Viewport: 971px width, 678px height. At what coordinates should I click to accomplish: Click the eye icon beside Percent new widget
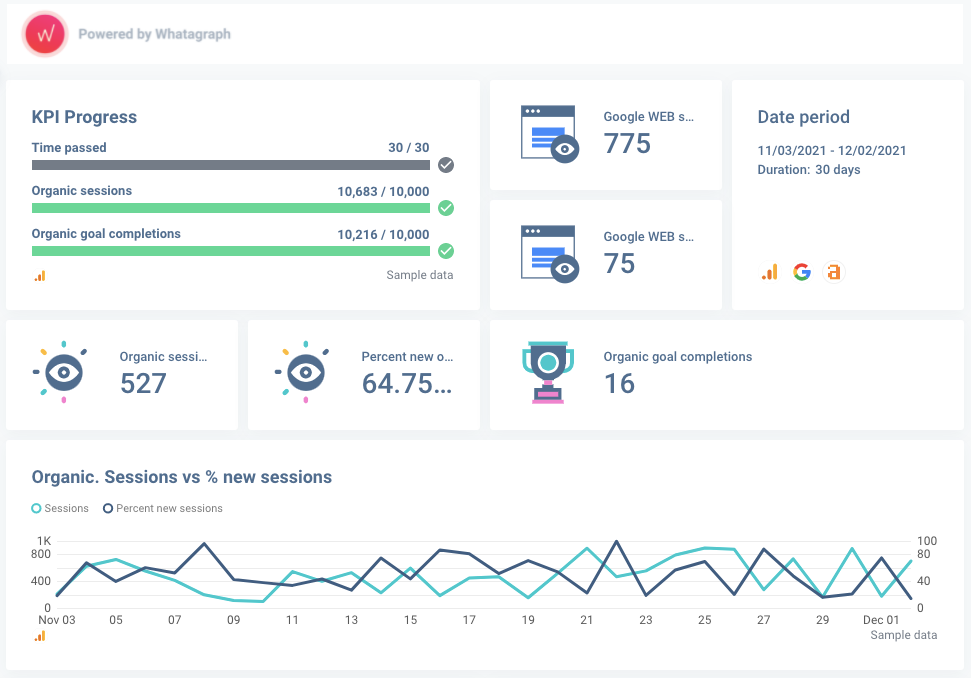tap(302, 372)
